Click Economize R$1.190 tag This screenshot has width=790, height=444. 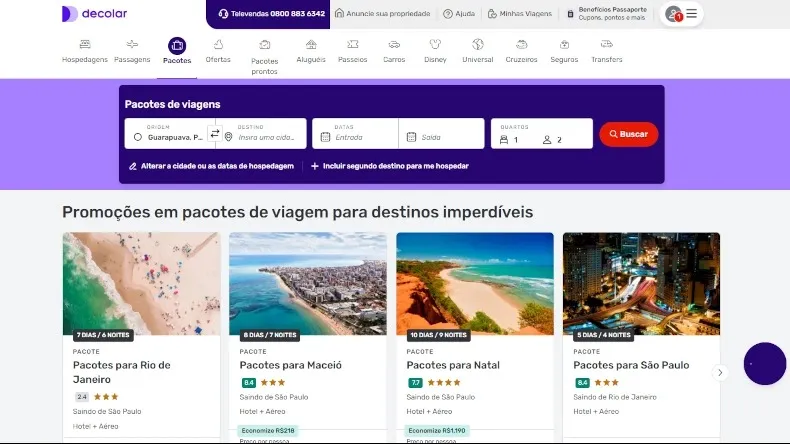[437, 430]
